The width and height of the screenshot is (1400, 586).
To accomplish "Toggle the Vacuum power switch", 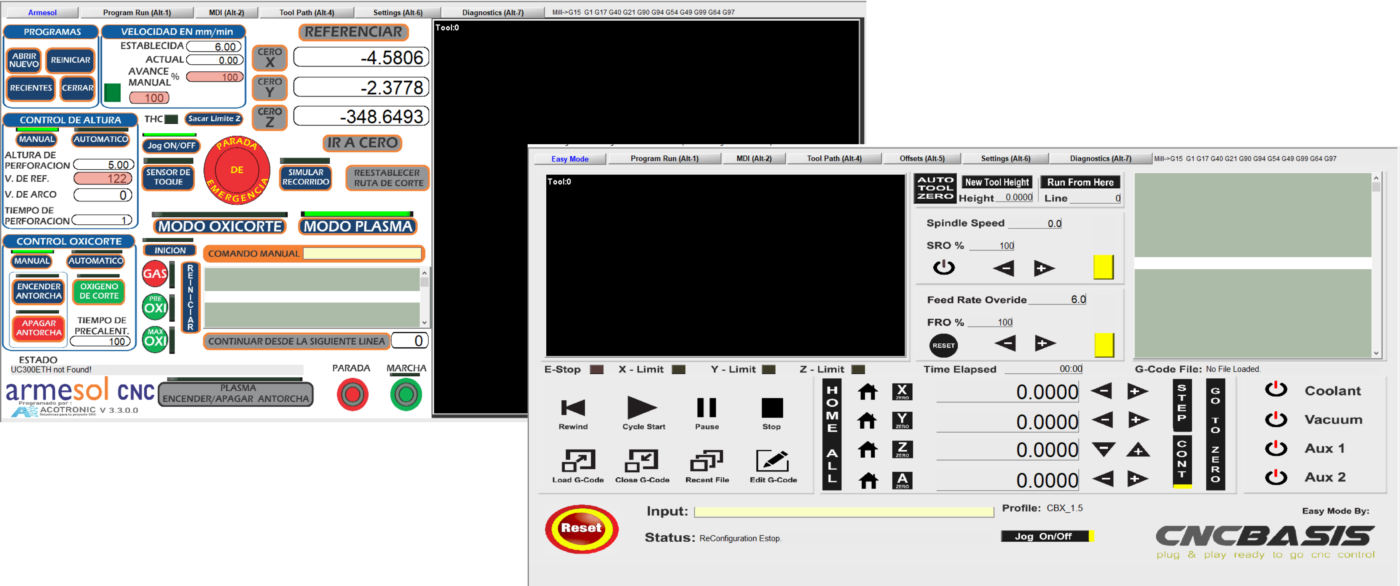I will [x=1275, y=419].
